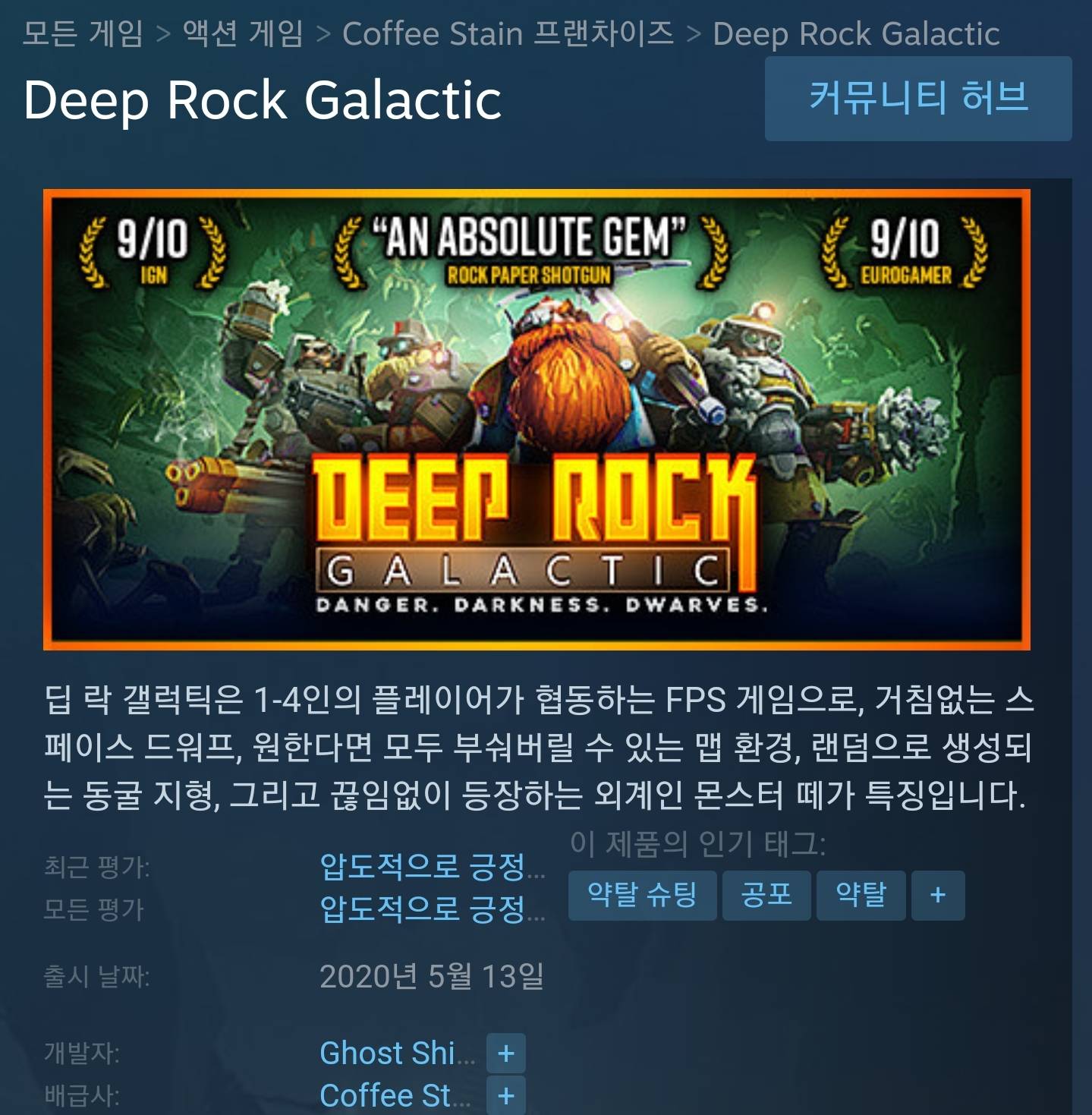Viewport: 1092px width, 1115px height.
Task: Click the Rock Paper Shotgun quote badge
Action: [x=531, y=252]
